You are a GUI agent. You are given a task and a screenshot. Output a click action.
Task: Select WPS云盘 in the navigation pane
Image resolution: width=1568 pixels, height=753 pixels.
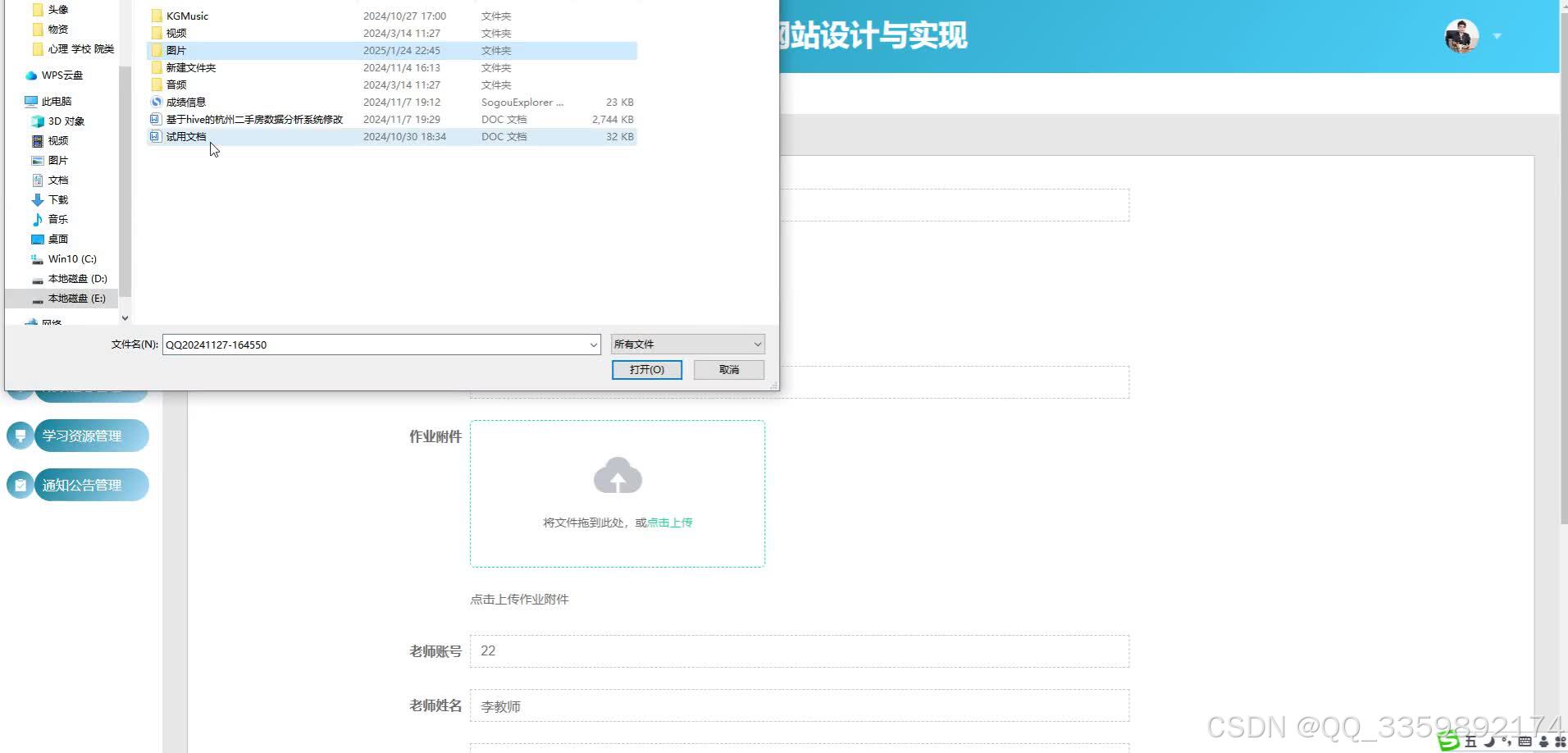[62, 75]
